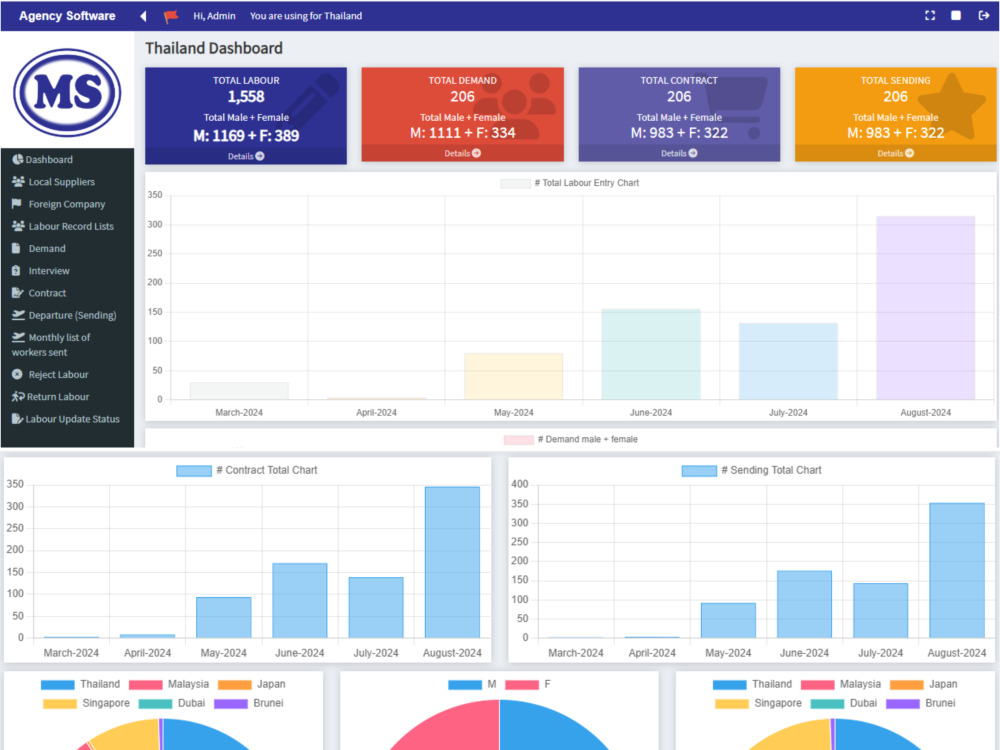Click June-2024 bar in Contract Total Chart
The height and width of the screenshot is (750, 1000).
300,600
